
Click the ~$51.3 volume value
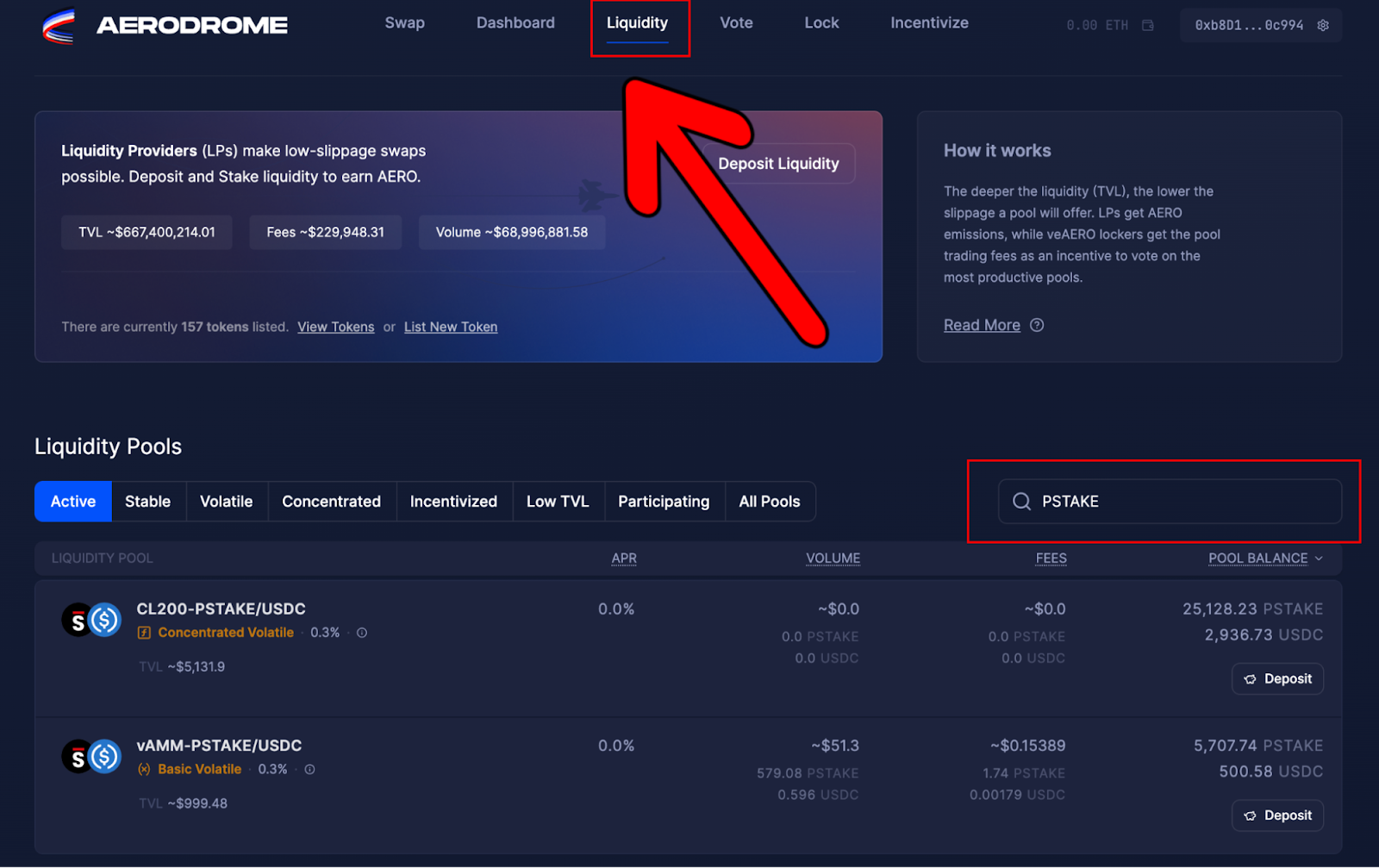click(835, 746)
